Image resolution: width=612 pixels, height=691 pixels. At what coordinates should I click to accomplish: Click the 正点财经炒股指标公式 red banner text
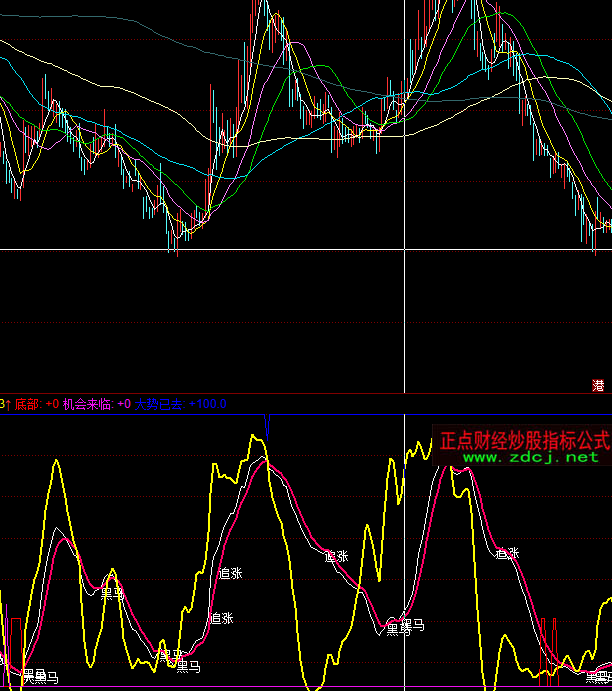[524, 440]
